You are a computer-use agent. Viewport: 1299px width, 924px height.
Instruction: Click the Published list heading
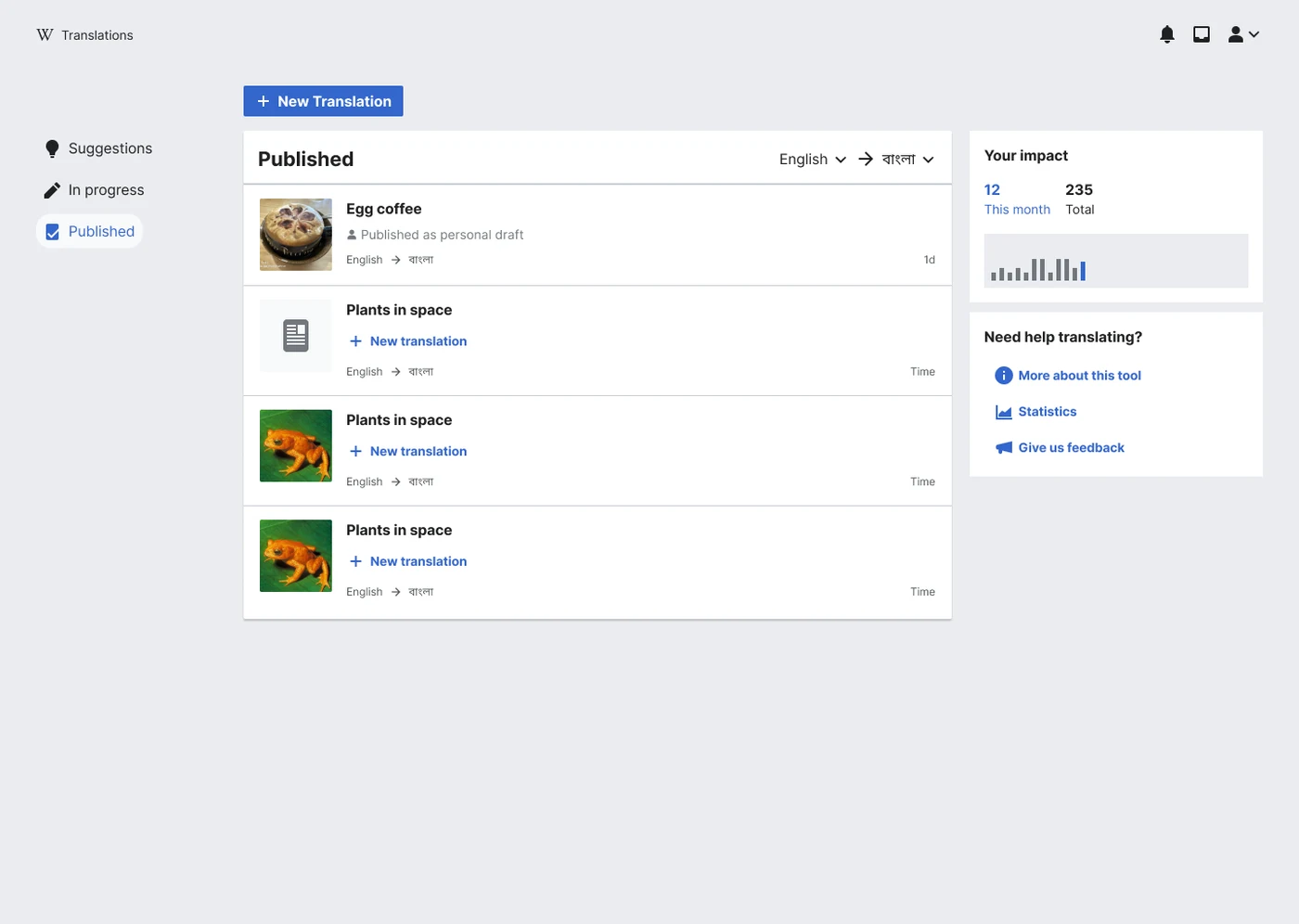point(306,160)
